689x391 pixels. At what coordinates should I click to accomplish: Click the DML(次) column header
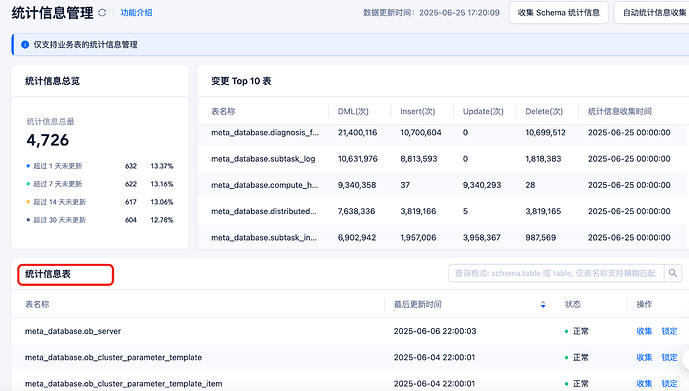[x=353, y=112]
